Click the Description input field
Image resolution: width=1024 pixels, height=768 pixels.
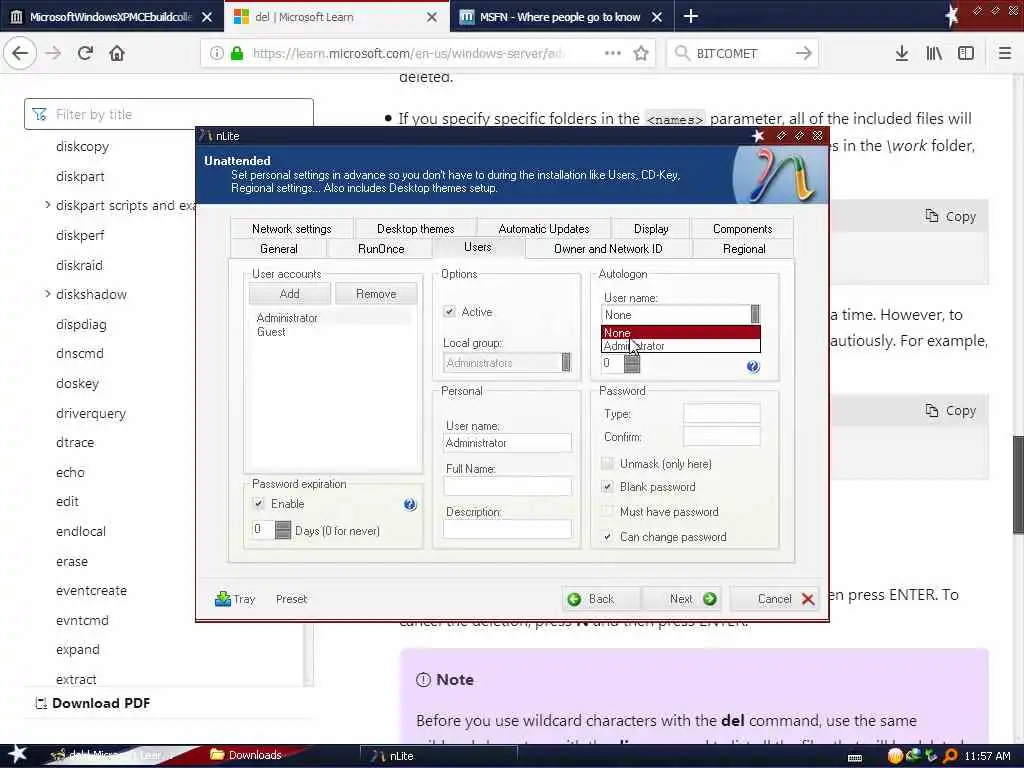point(507,528)
